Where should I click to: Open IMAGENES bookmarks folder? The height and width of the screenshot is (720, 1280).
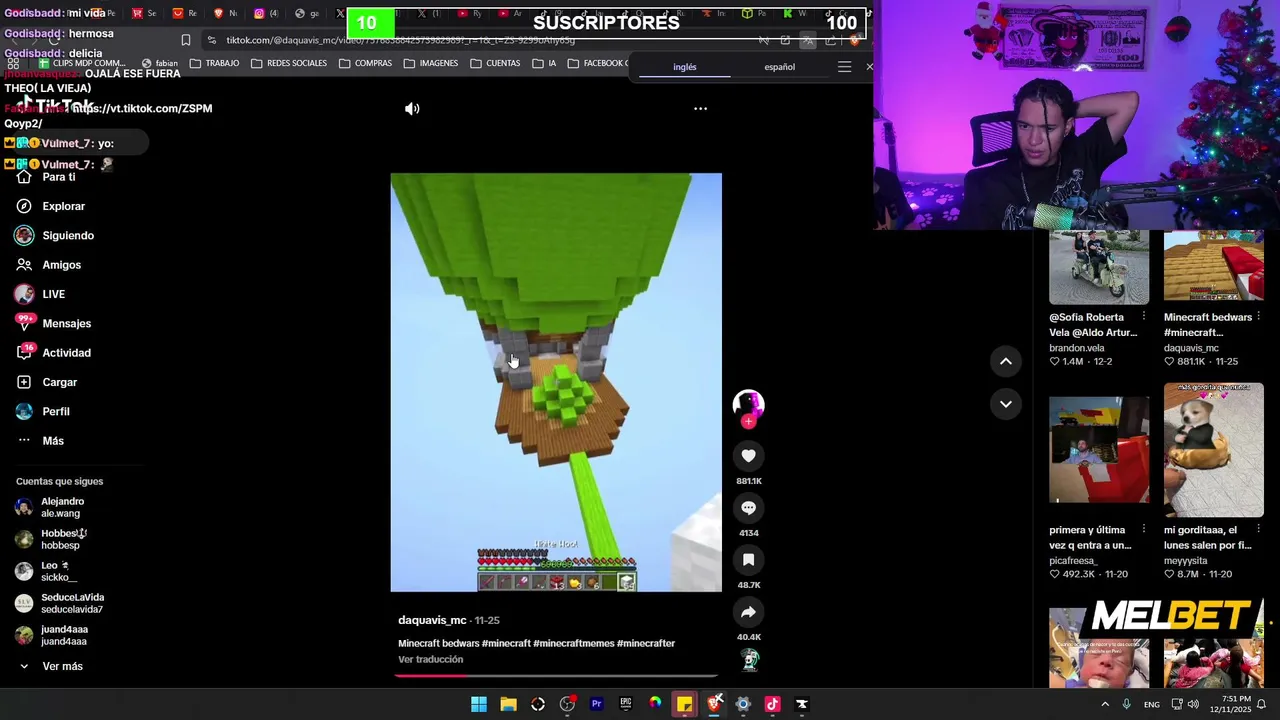click(430, 63)
